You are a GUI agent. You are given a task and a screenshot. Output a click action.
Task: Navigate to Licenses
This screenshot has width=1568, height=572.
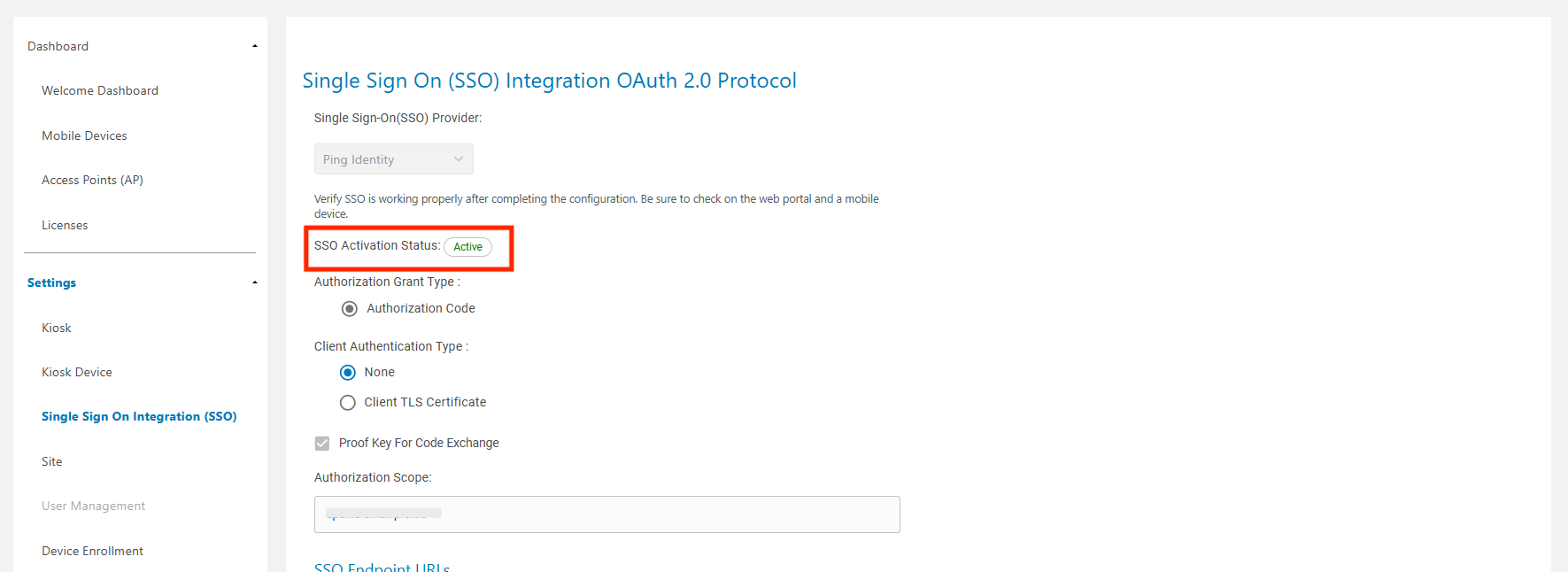(65, 225)
